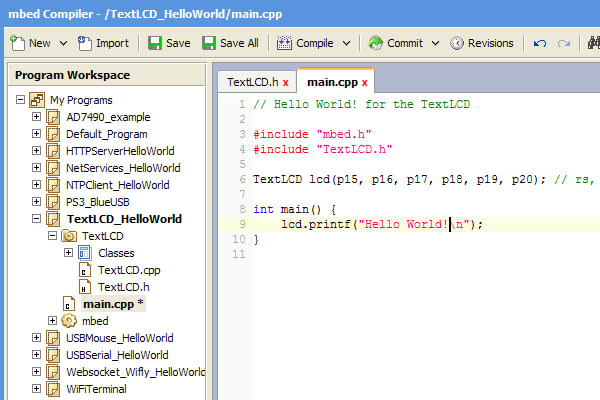Image resolution: width=600 pixels, height=400 pixels.
Task: Switch to the TextLCD.h tab
Action: pos(252,82)
